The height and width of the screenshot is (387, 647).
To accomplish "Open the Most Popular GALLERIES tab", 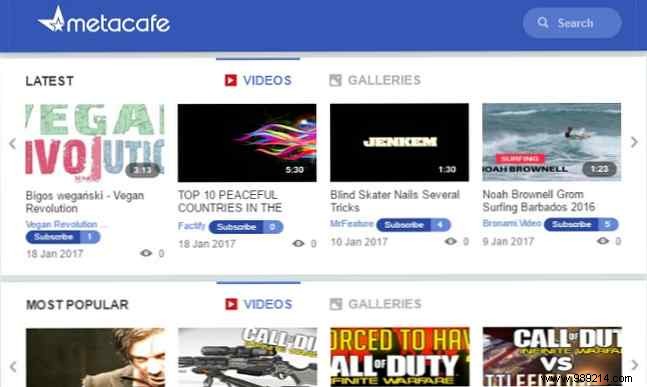I will 375,304.
